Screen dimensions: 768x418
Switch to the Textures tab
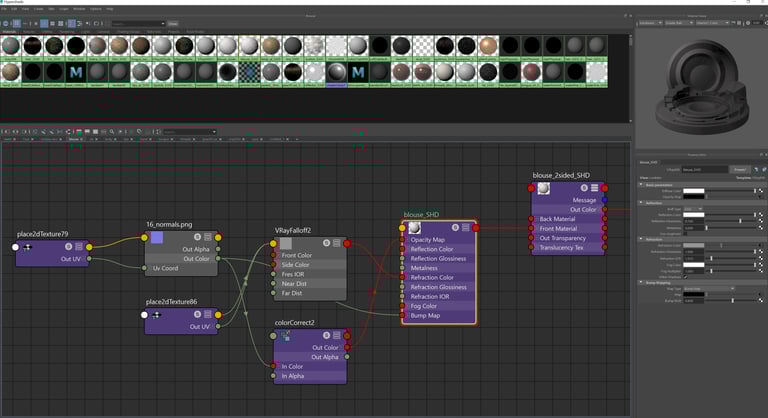(x=28, y=32)
